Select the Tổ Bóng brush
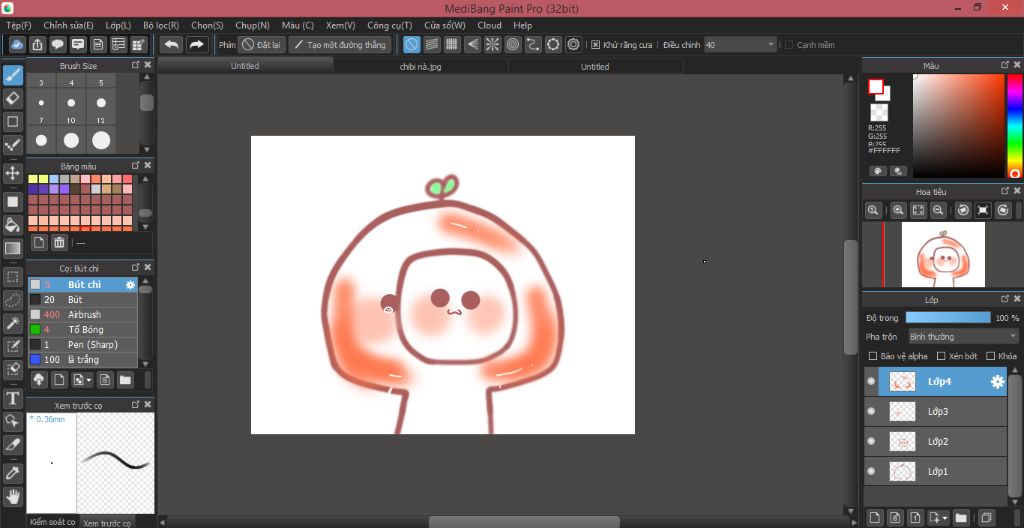Screen dimensions: 1024x528 click(83, 330)
